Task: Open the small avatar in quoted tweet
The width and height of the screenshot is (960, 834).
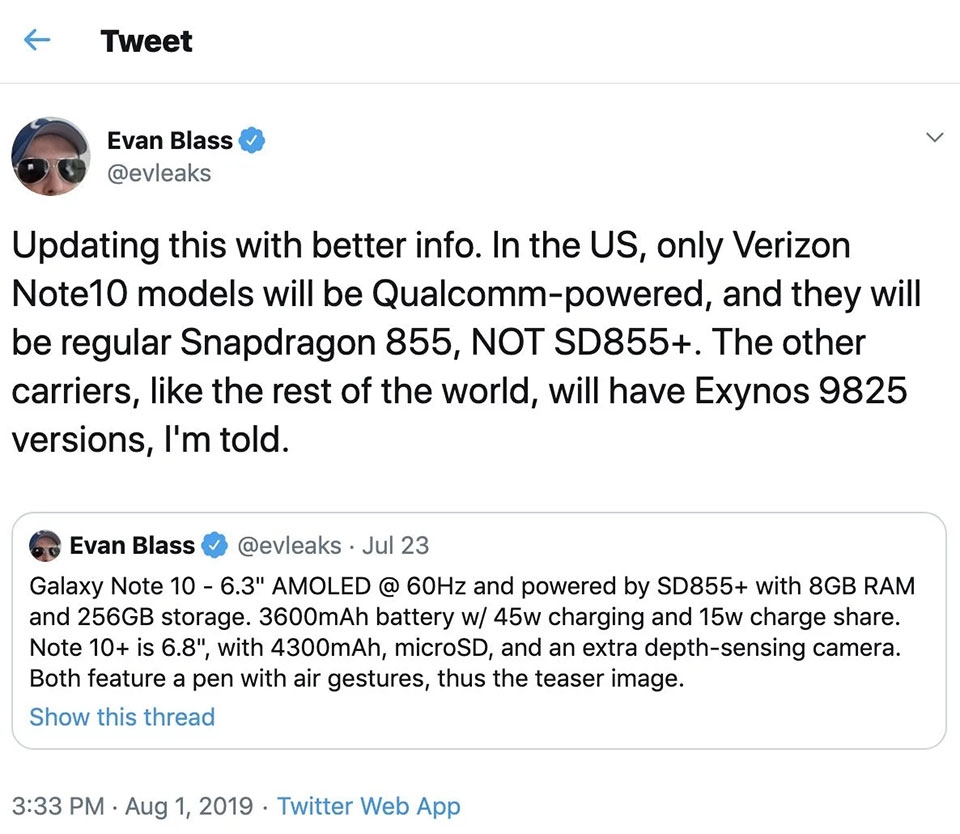Action: [45, 546]
